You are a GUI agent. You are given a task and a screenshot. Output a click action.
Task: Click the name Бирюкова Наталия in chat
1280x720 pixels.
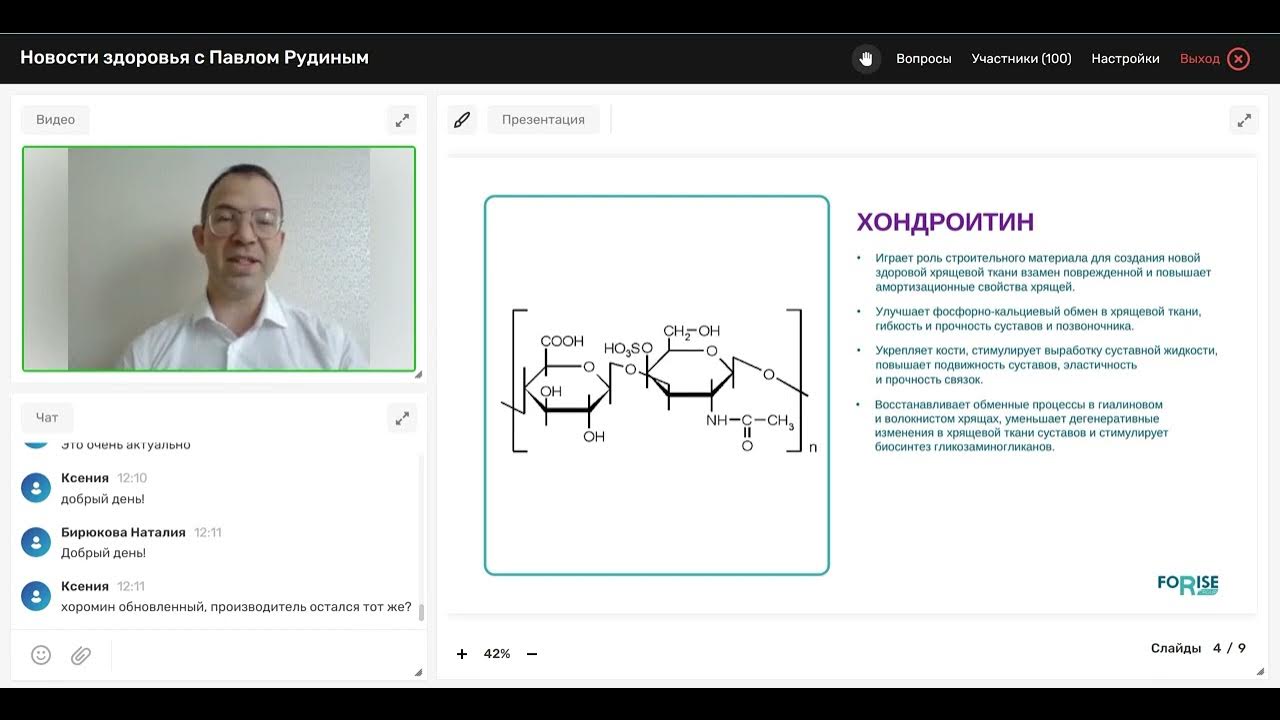point(123,532)
